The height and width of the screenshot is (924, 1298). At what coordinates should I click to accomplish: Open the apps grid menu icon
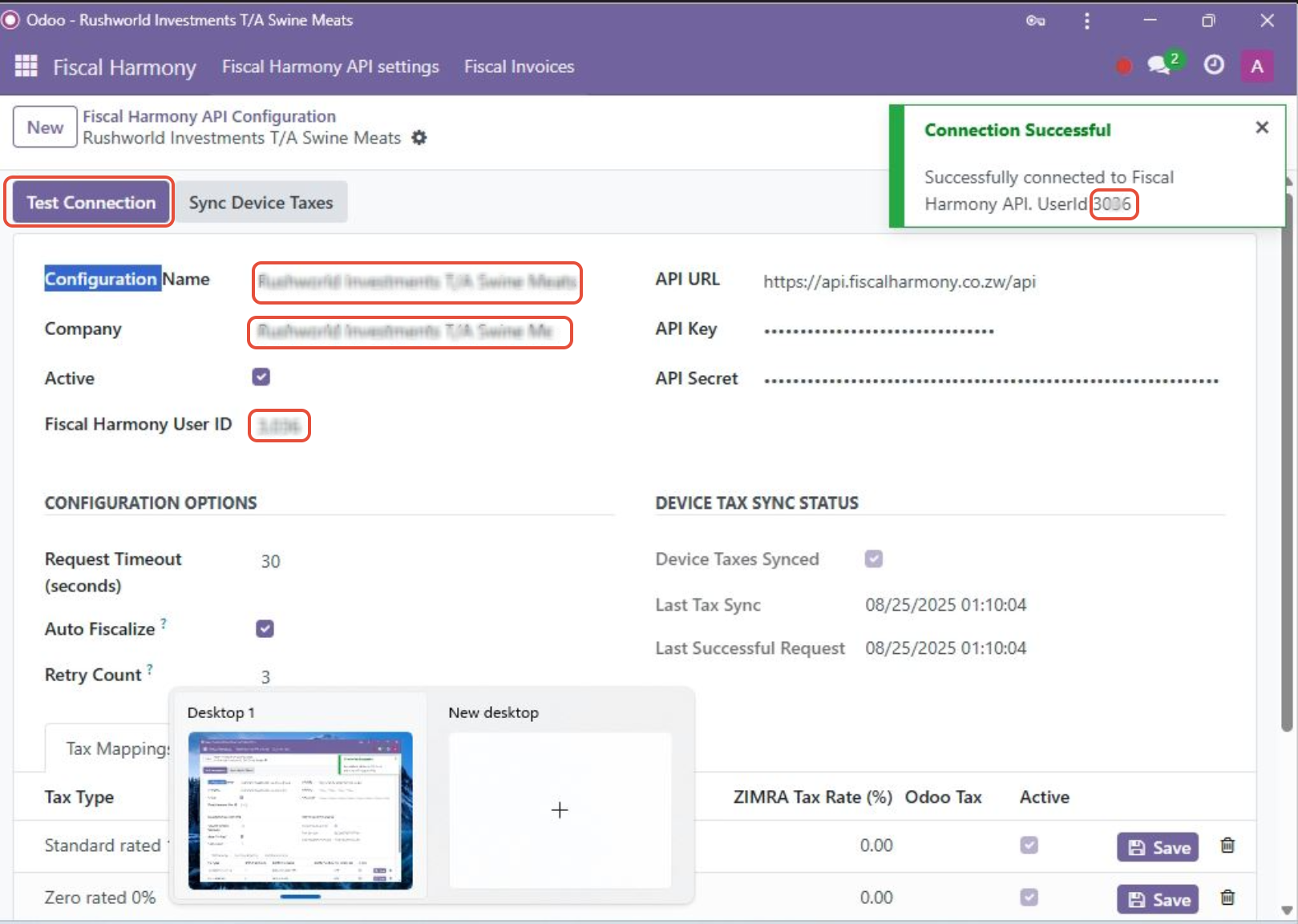(26, 67)
